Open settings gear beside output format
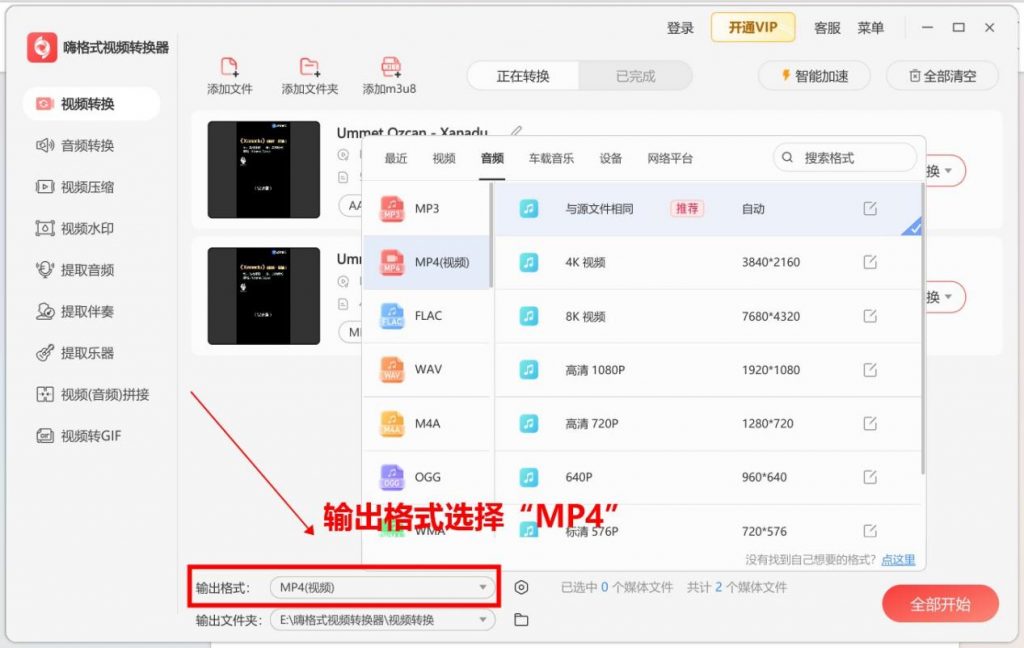Image resolution: width=1024 pixels, height=648 pixels. 521,588
